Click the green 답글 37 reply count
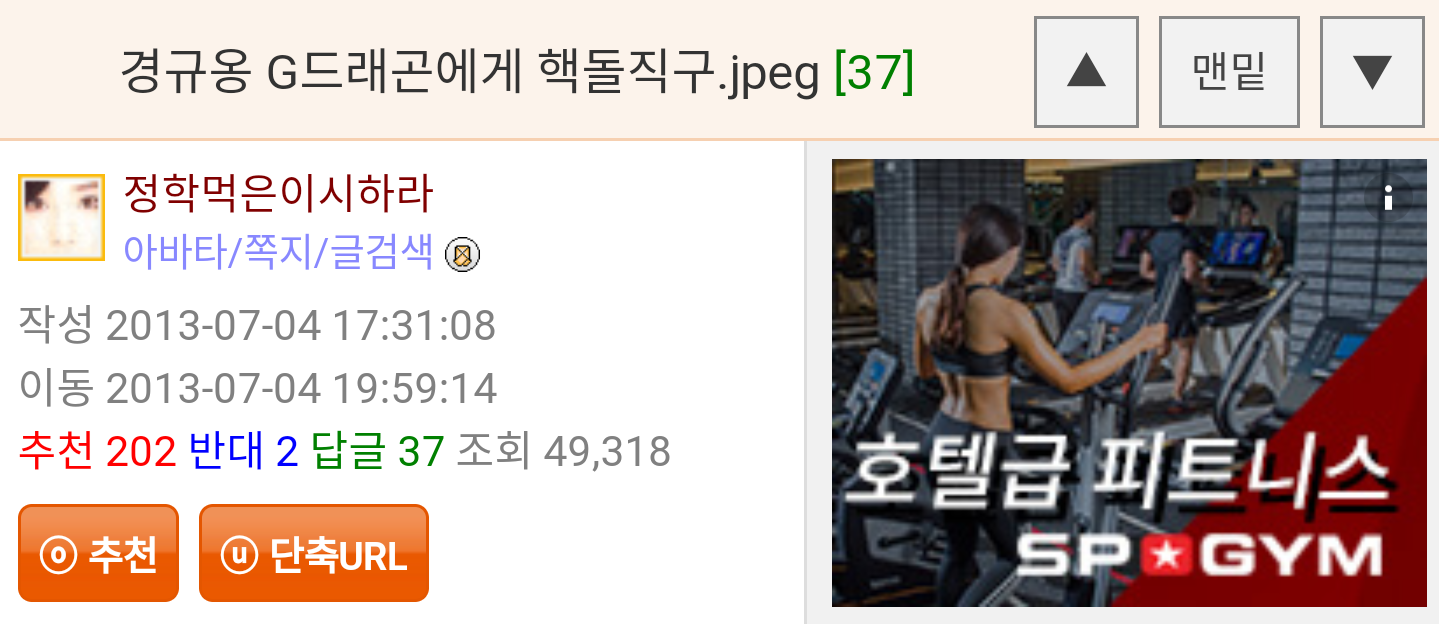Viewport: 1439px width, 625px height. pos(378,452)
